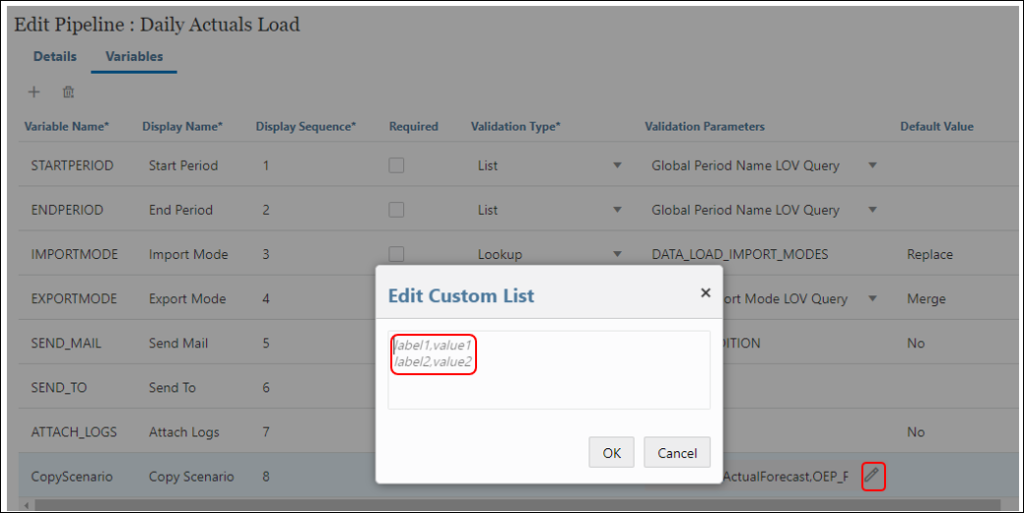Expand Lookup Validation Type dropdown for IMPORTMODE
Screen dimensions: 1024x513
pos(617,254)
